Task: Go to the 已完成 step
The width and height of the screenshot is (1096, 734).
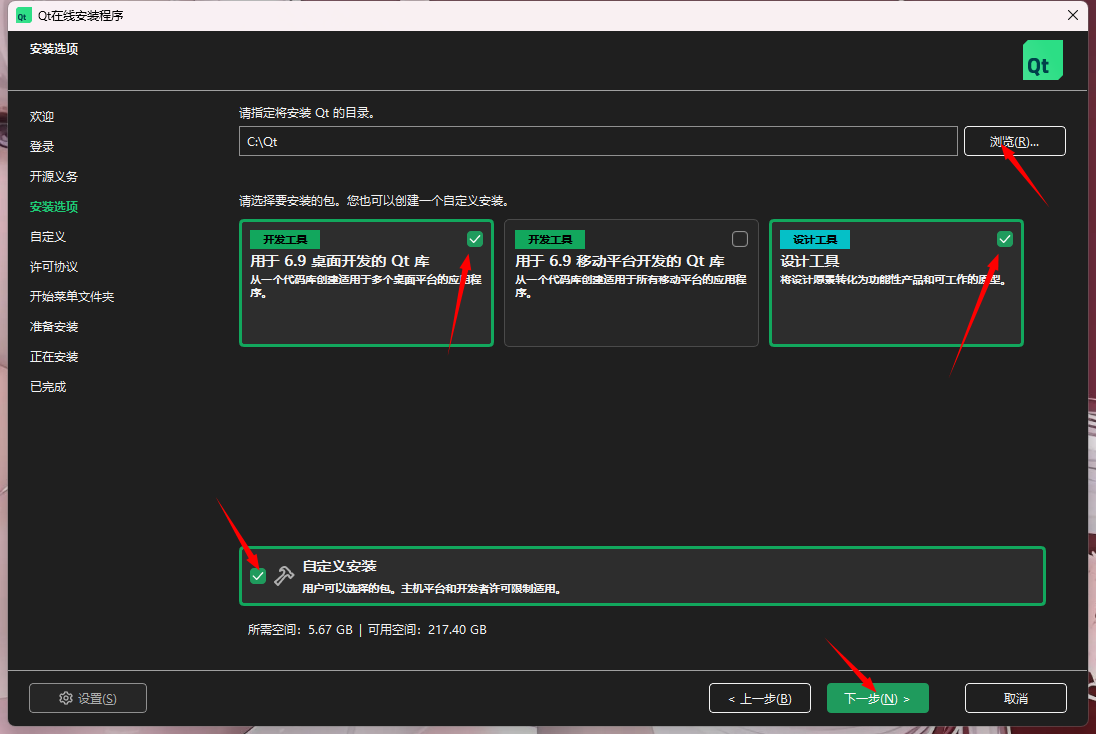Action: point(48,387)
